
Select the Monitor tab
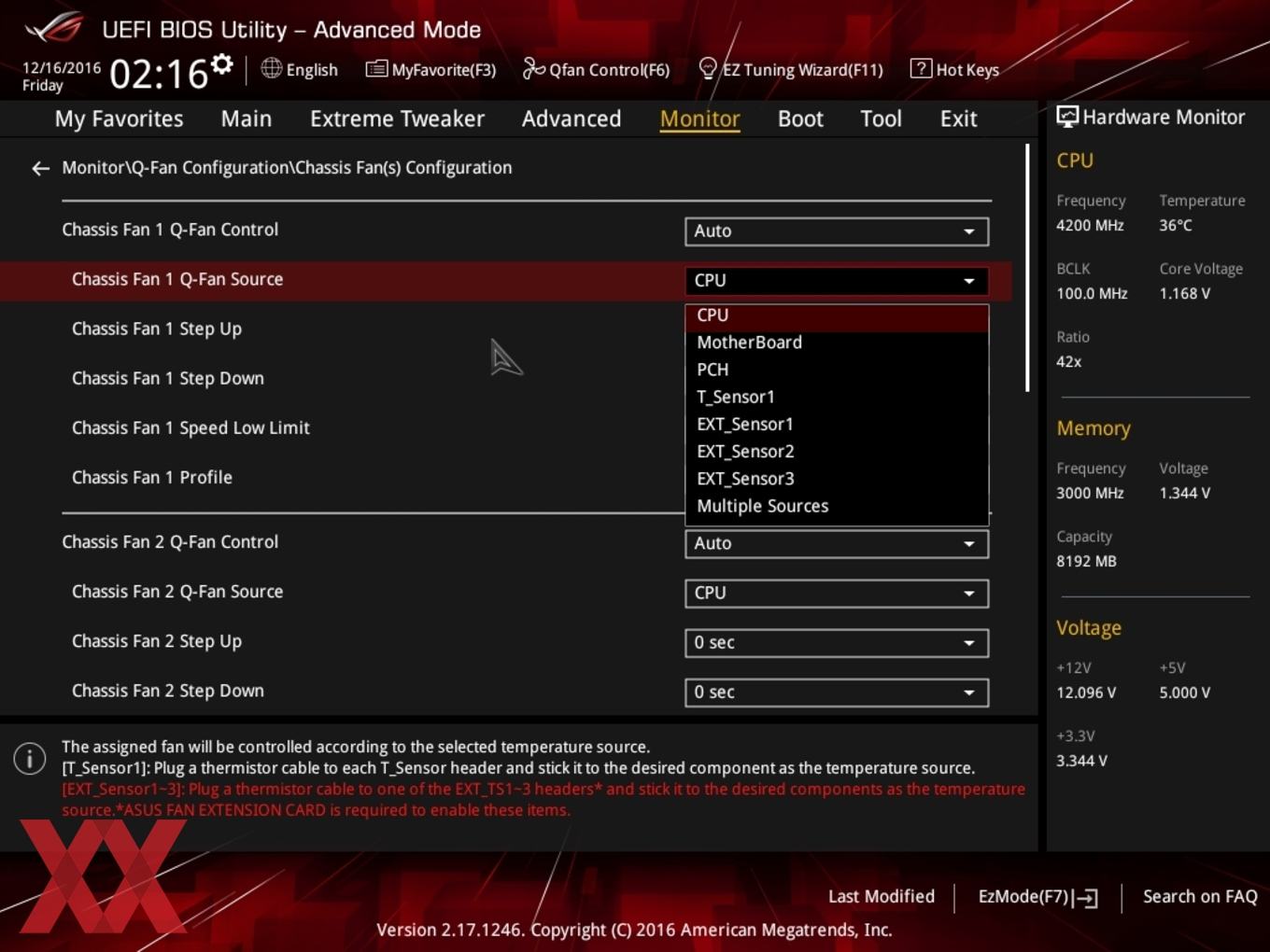point(700,119)
